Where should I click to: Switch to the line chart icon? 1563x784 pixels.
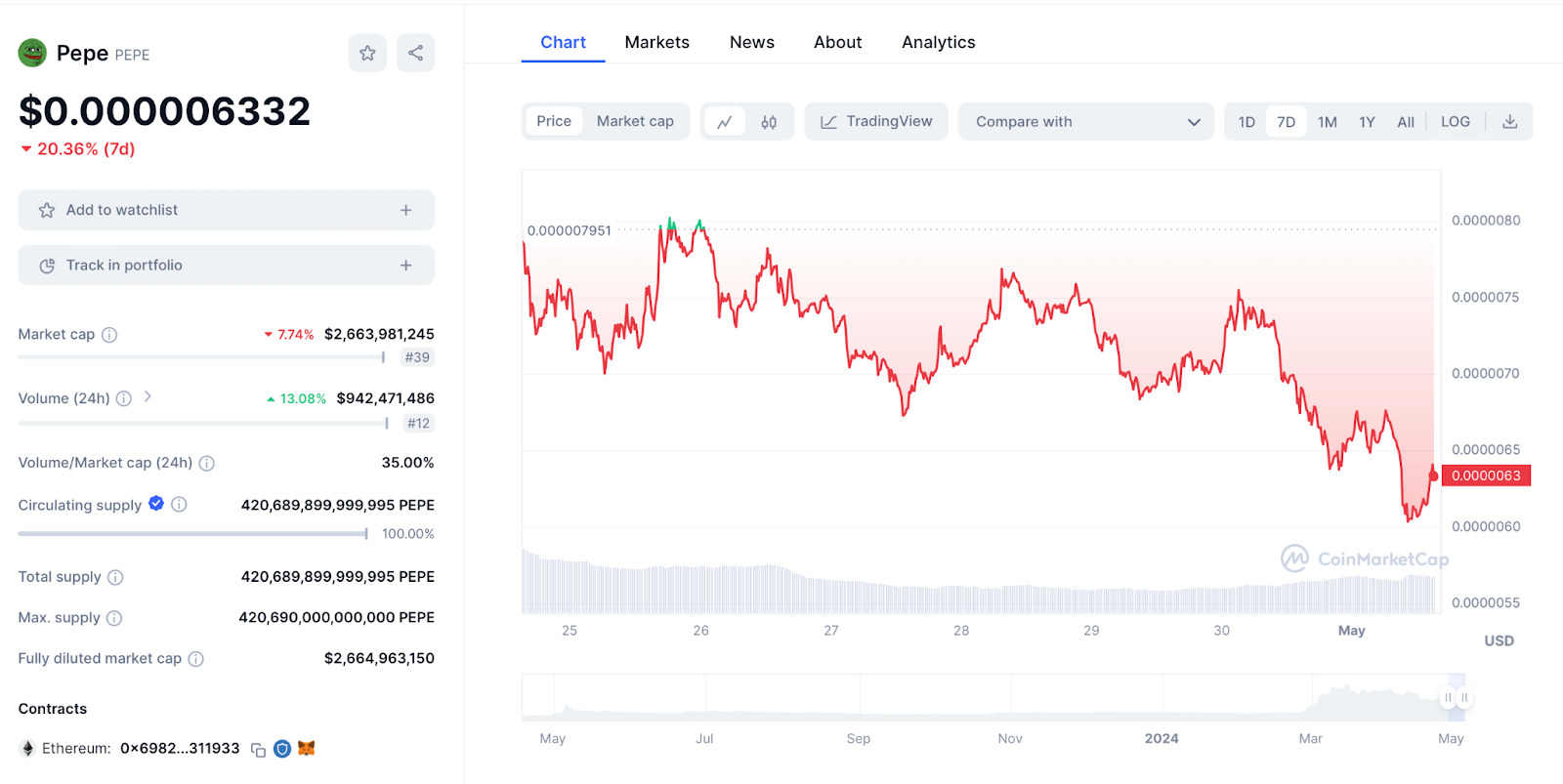(x=725, y=122)
